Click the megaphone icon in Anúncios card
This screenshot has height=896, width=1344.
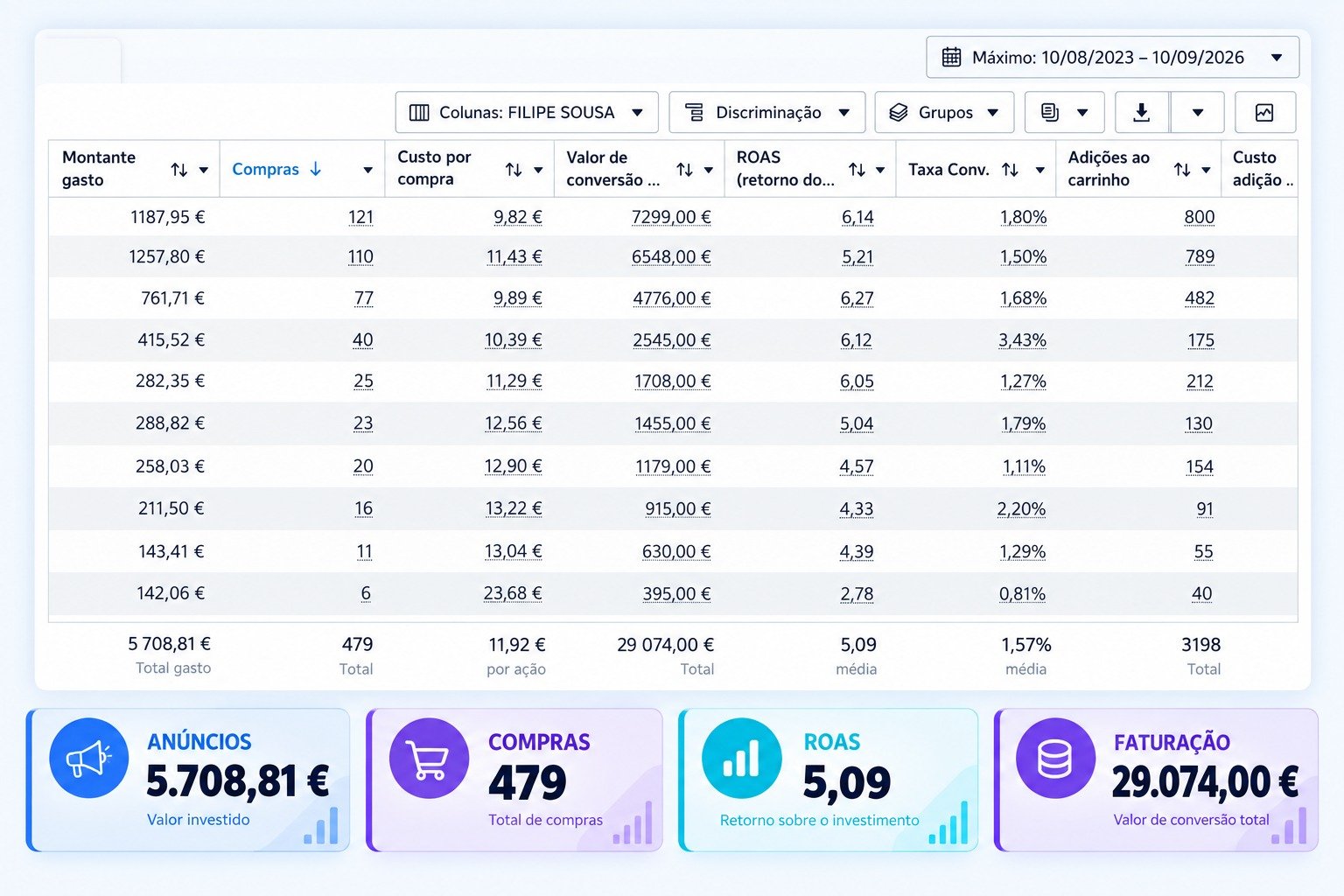pyautogui.click(x=88, y=758)
